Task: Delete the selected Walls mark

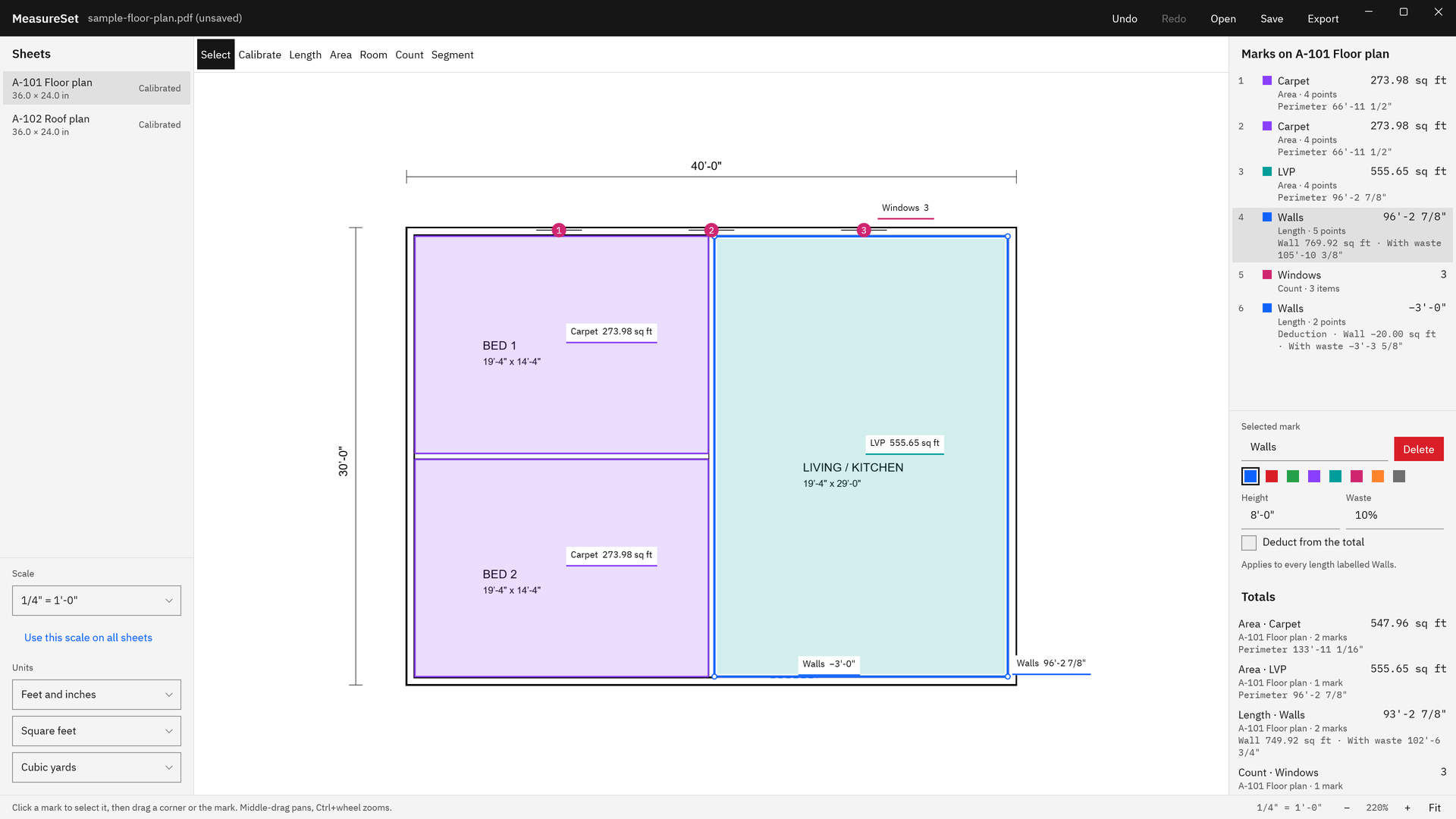Action: (x=1418, y=449)
